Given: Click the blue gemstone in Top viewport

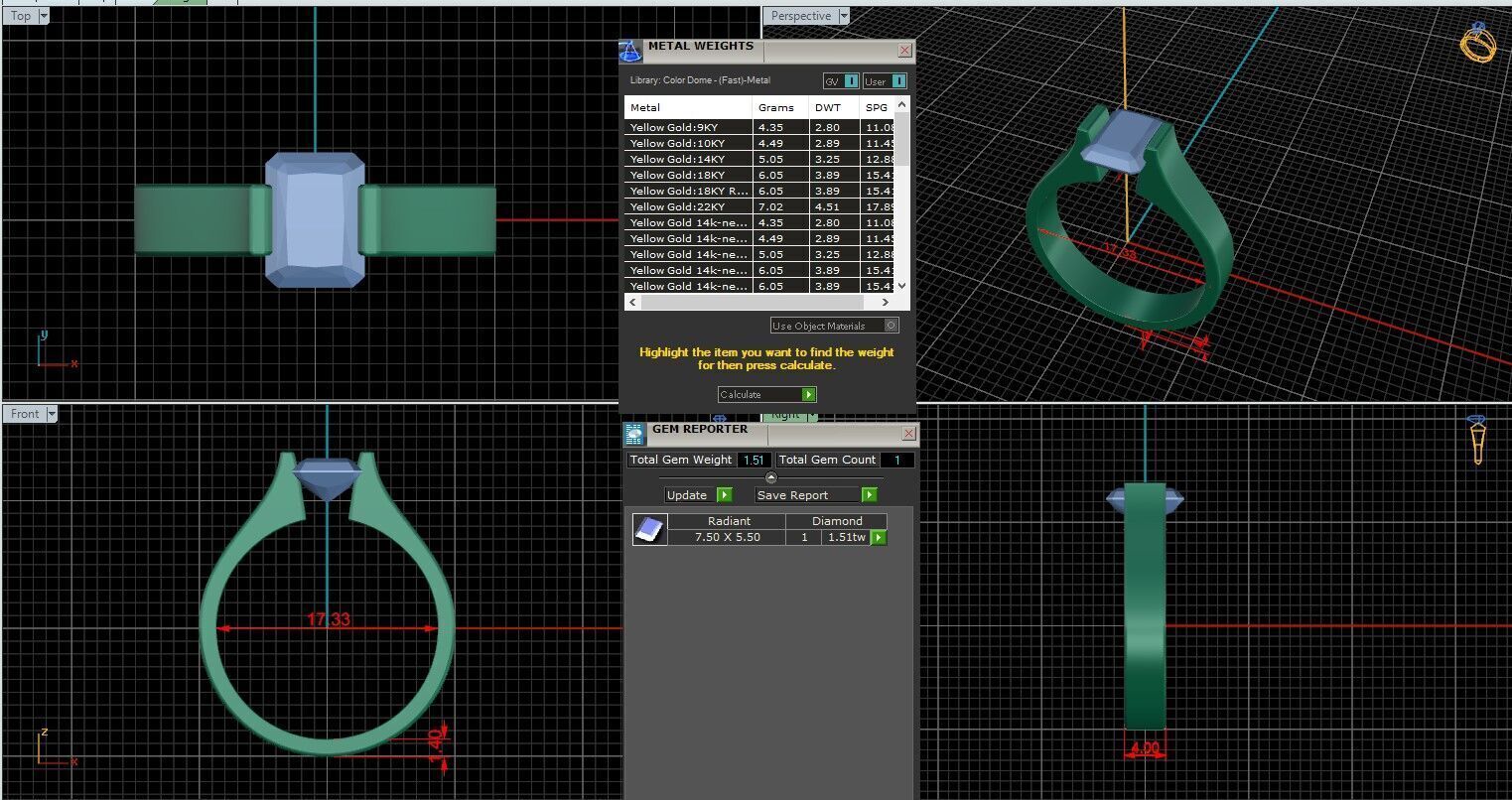Looking at the screenshot, I should click(315, 219).
